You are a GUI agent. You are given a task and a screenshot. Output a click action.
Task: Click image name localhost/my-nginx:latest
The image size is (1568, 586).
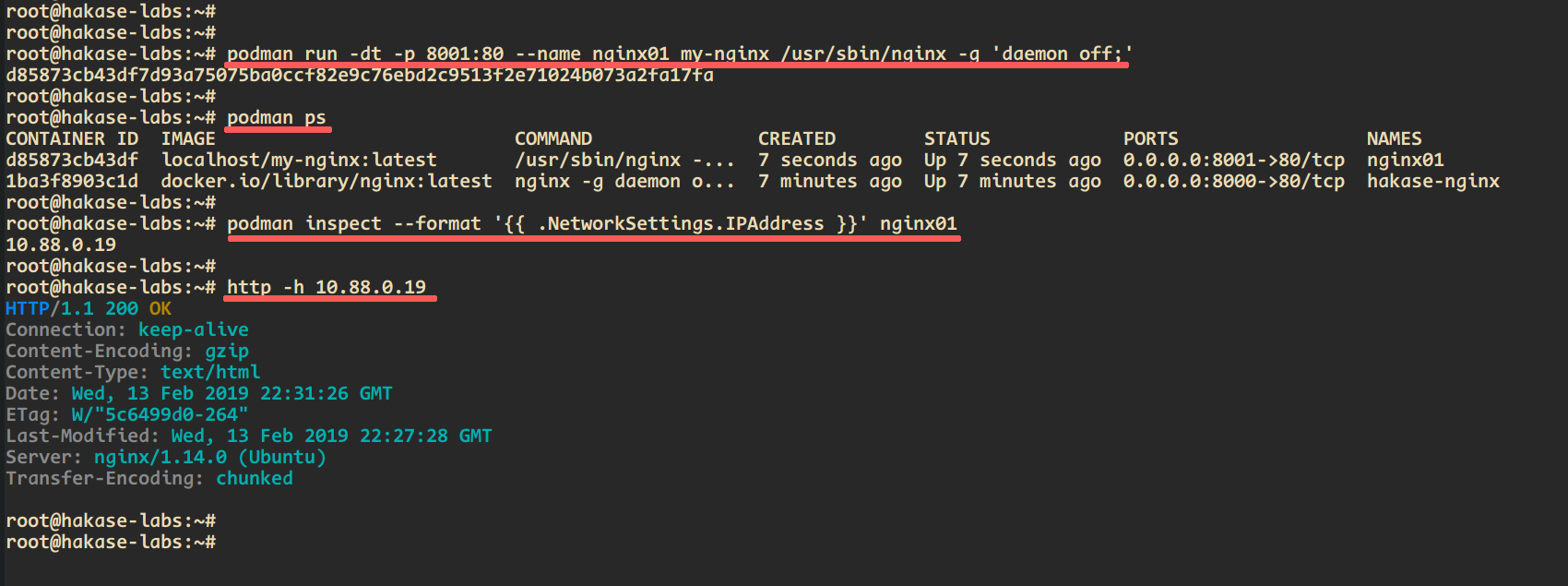pos(299,160)
